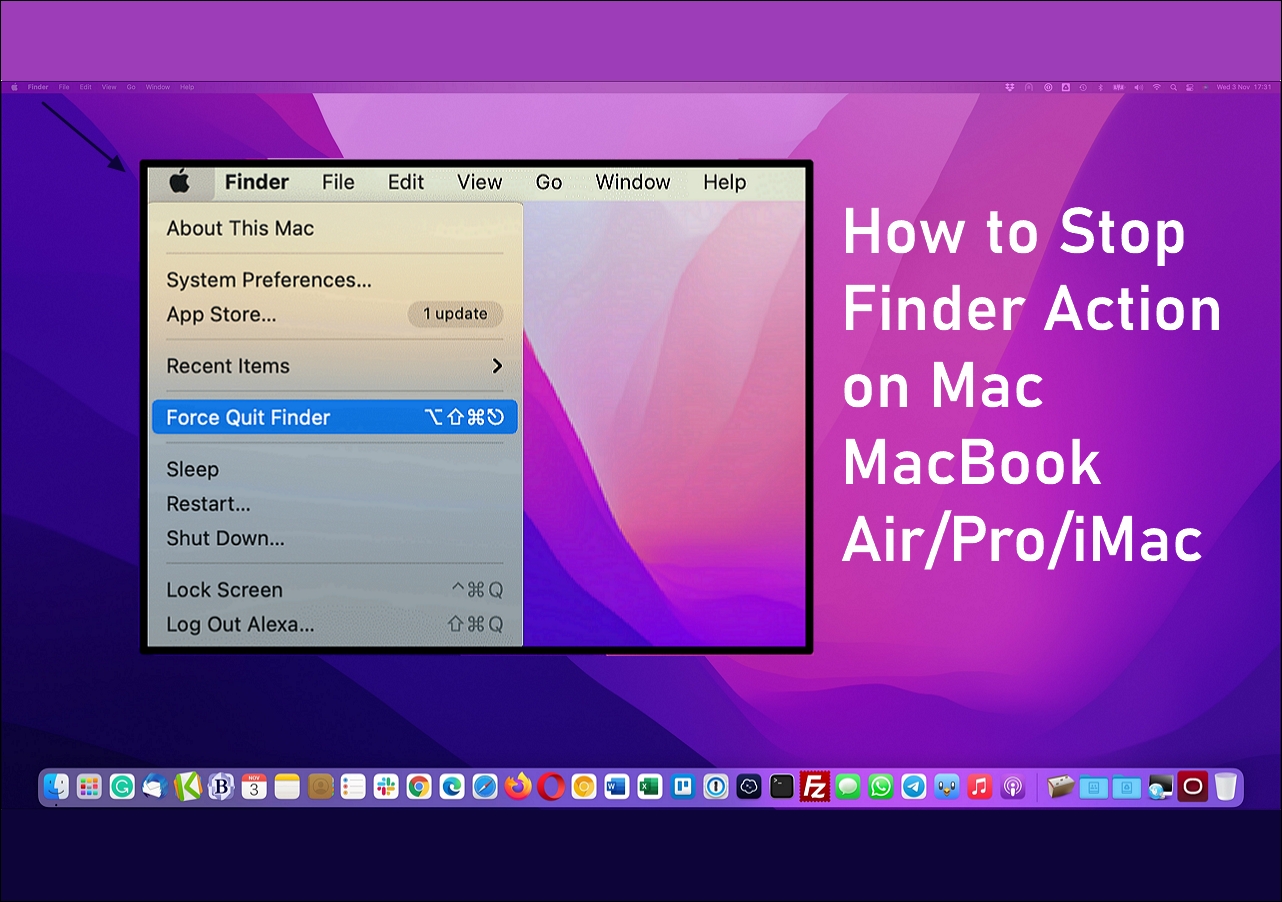Select Force Quit Finder
The width and height of the screenshot is (1282, 902).
pos(335,417)
